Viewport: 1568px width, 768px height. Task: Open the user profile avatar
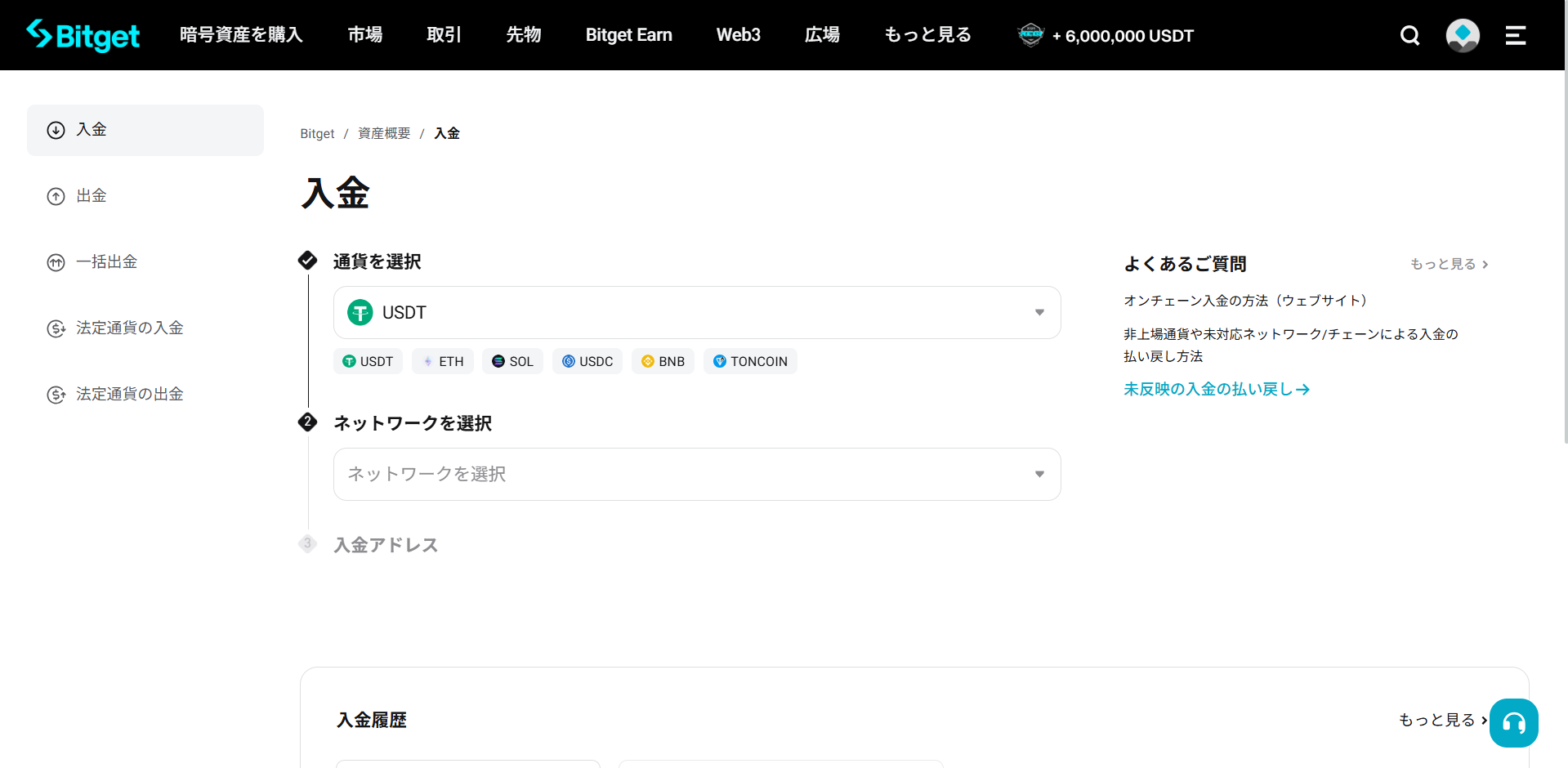[x=1462, y=35]
